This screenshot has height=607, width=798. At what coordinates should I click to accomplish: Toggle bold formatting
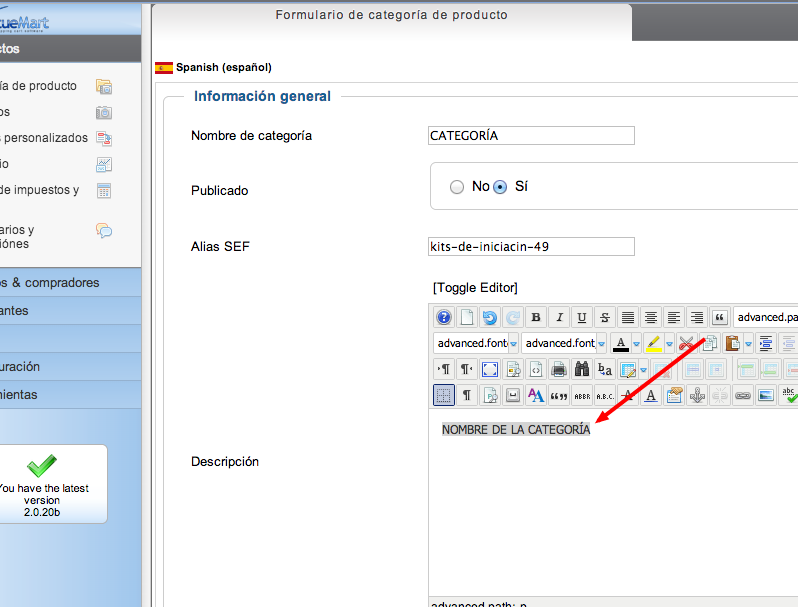click(536, 317)
